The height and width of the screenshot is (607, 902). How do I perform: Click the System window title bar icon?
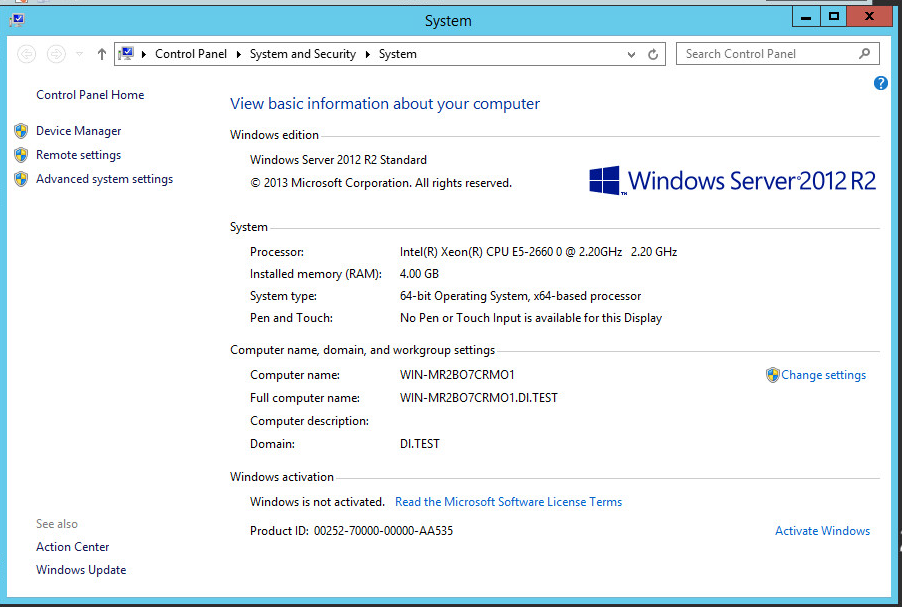click(17, 20)
